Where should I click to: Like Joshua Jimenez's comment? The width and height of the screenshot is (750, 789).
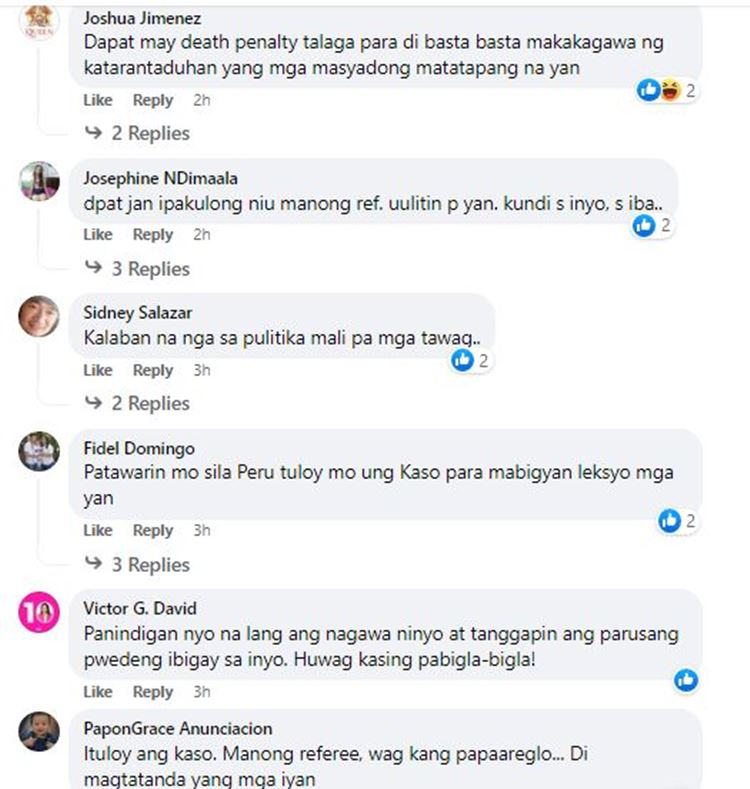click(x=98, y=100)
